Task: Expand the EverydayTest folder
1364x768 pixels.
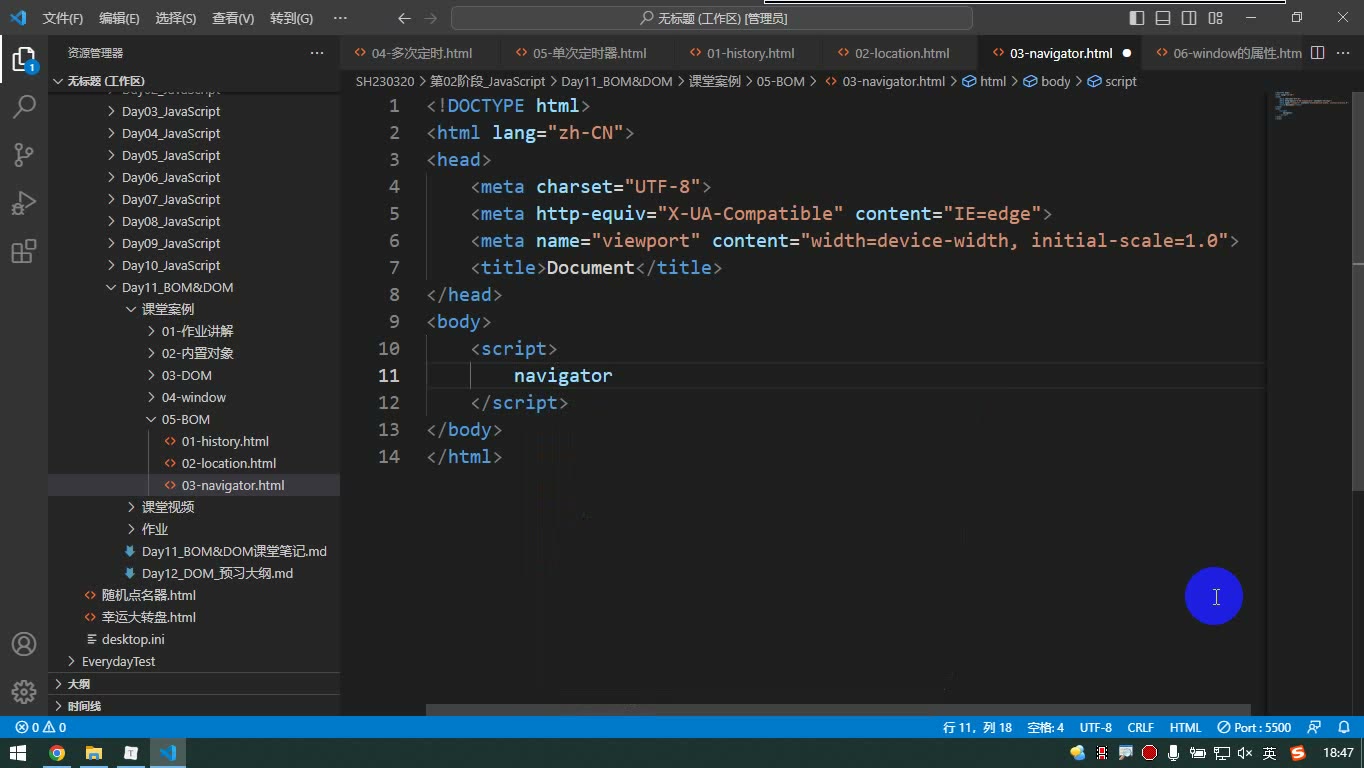Action: pyautogui.click(x=118, y=661)
